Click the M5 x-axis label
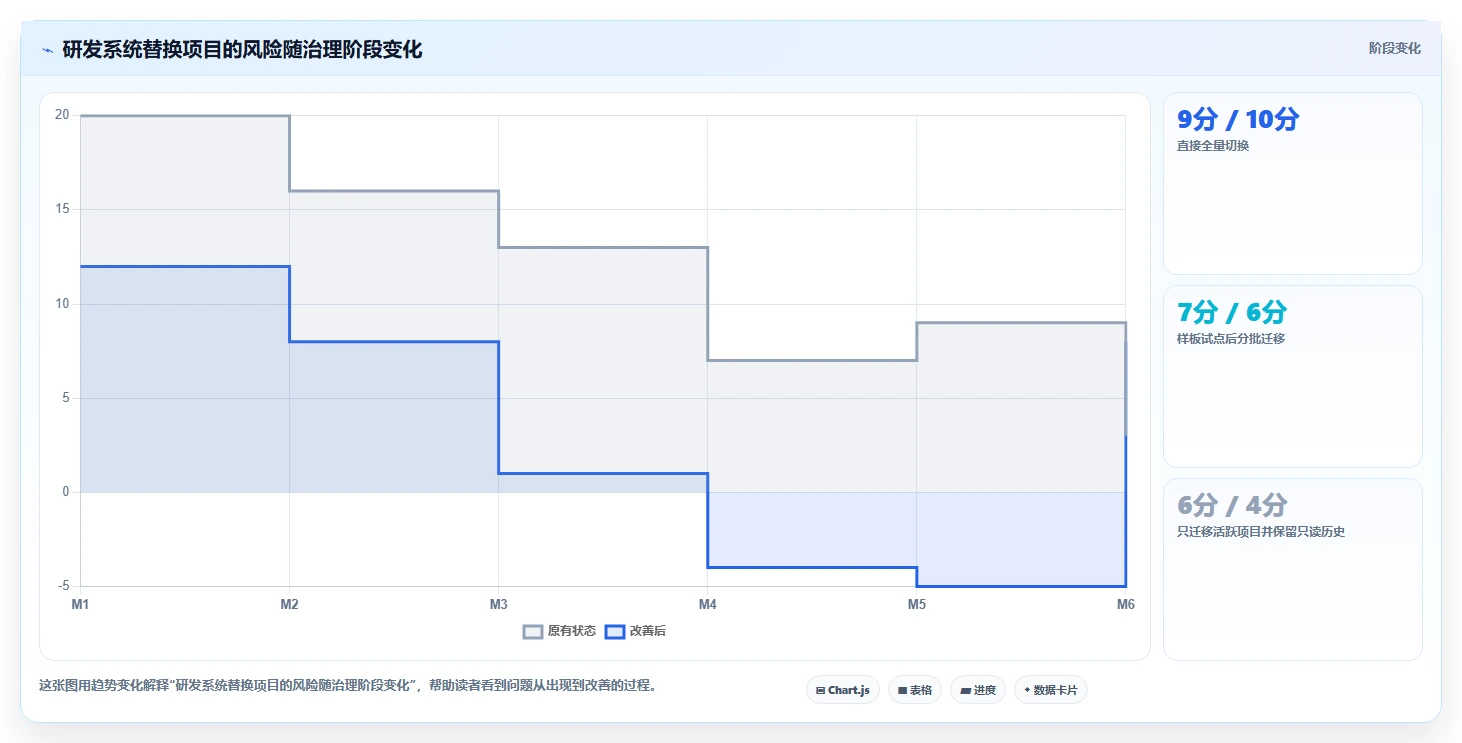The image size is (1462, 743). click(x=916, y=604)
